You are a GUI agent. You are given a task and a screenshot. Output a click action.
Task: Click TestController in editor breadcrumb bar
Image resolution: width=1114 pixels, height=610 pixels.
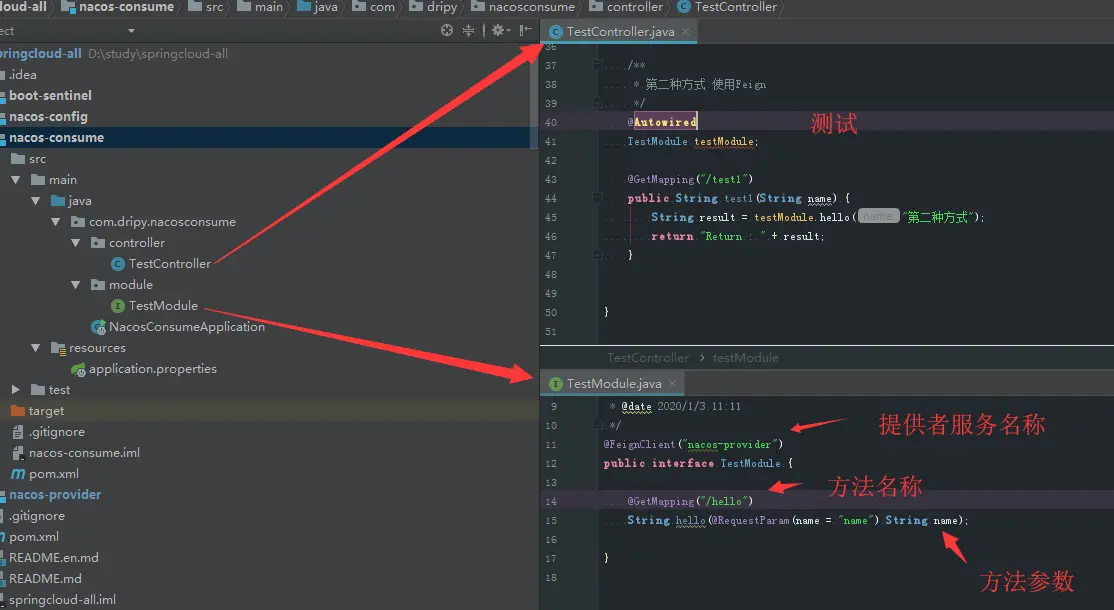(648, 358)
